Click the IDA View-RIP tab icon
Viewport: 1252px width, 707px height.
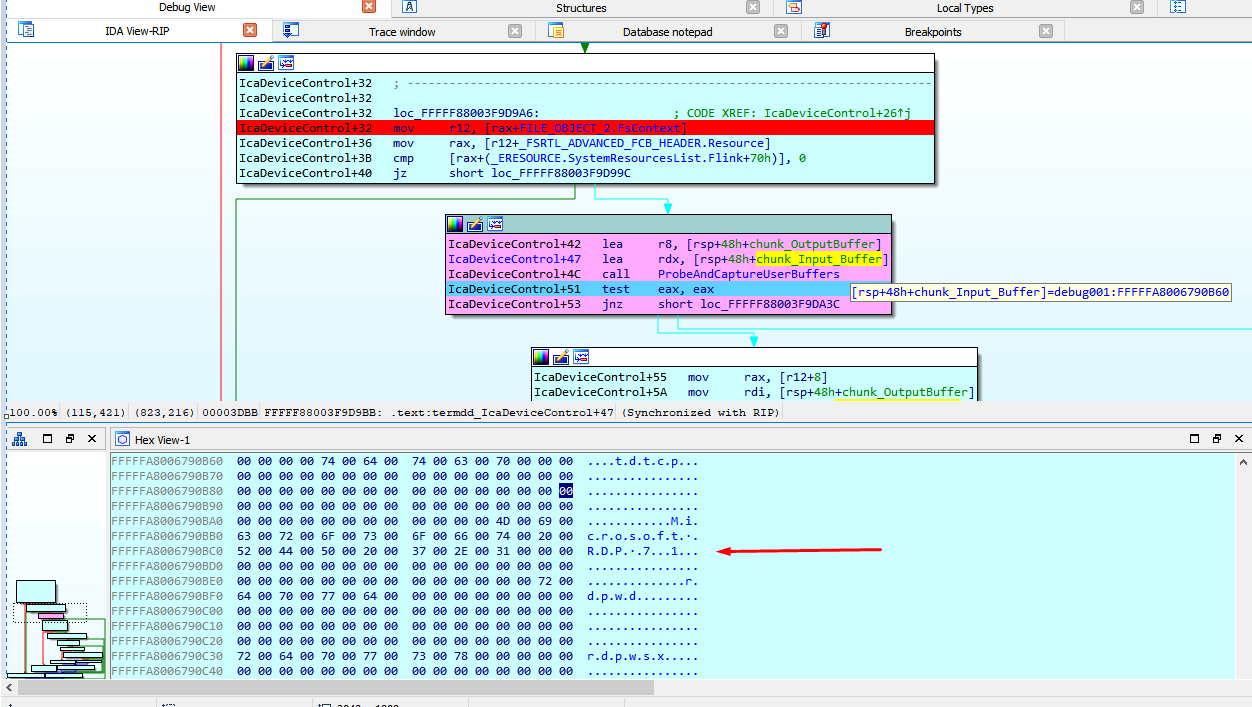click(x=27, y=30)
